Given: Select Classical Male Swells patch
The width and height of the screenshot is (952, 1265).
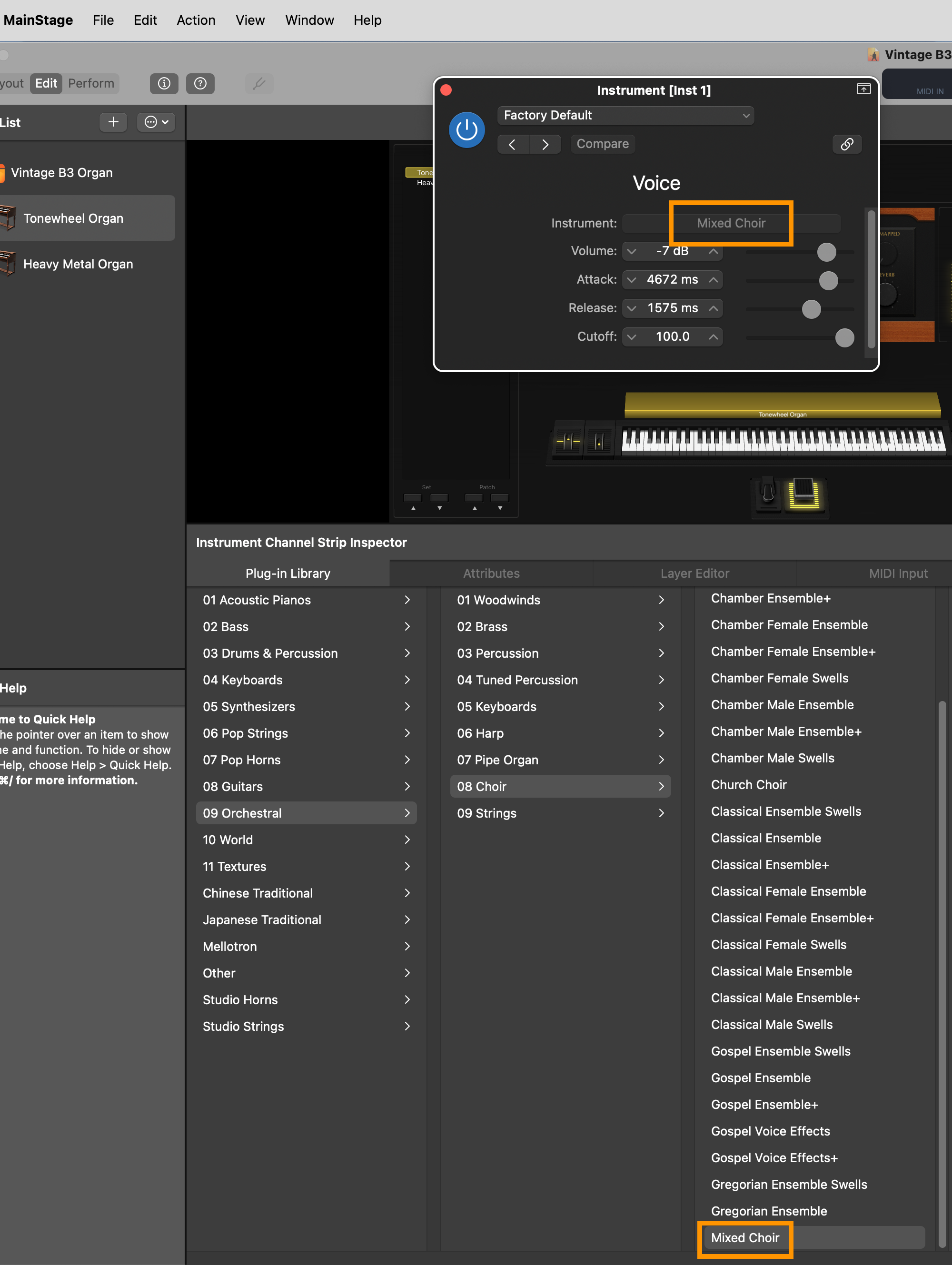Looking at the screenshot, I should point(771,1024).
